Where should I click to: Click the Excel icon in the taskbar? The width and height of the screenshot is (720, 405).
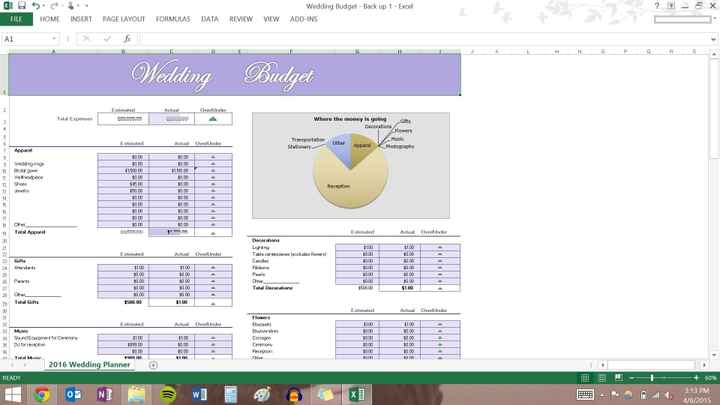pyautogui.click(x=357, y=394)
